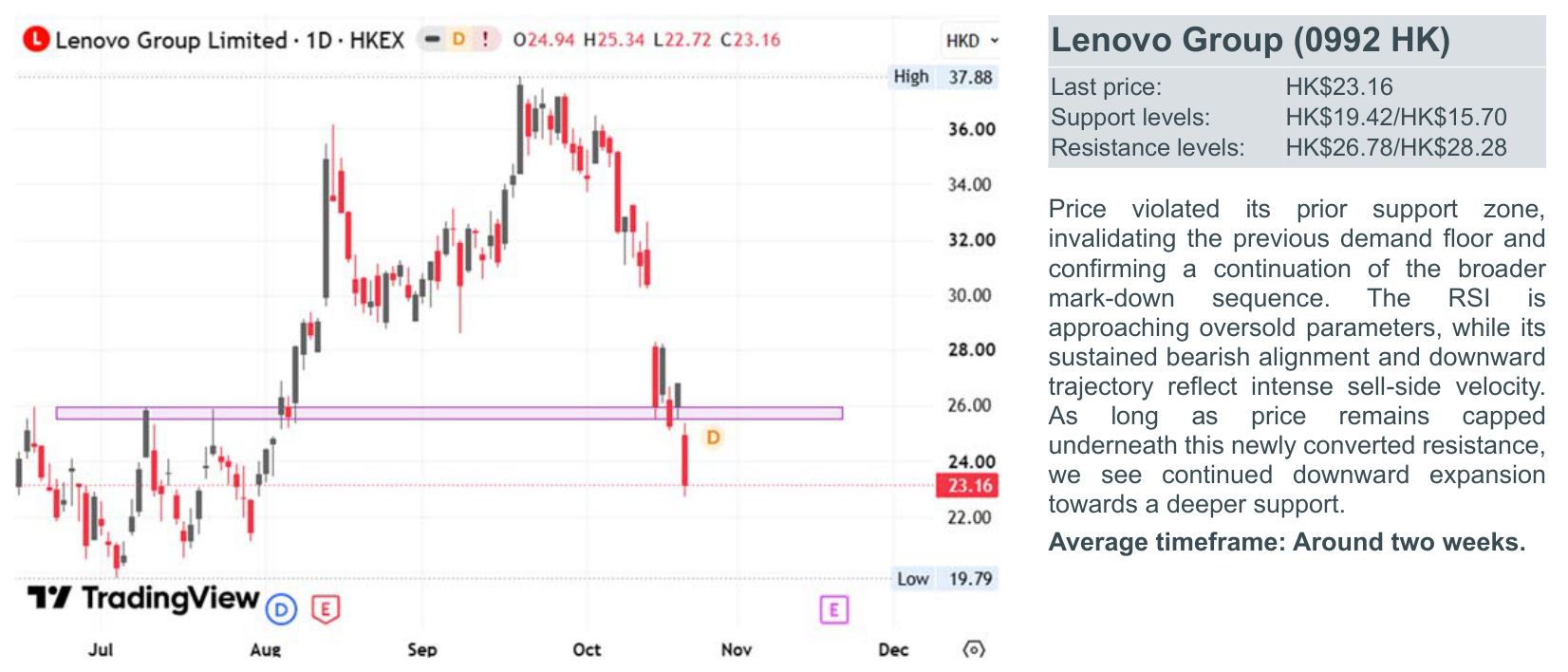Click the red Lenovo logo icon
The height and width of the screenshot is (672, 1568).
tap(36, 39)
